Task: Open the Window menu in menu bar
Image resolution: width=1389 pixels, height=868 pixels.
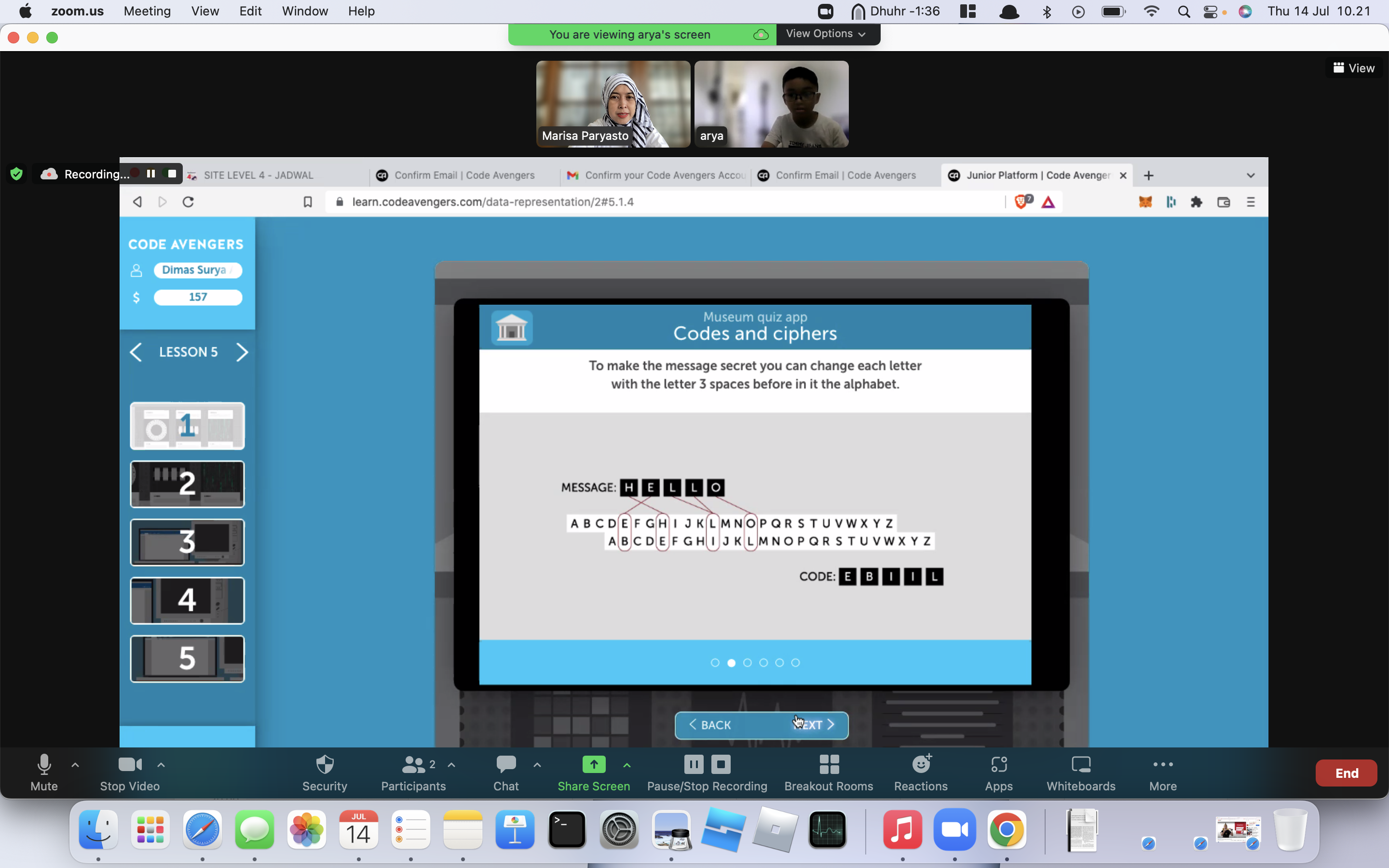Action: pyautogui.click(x=305, y=11)
